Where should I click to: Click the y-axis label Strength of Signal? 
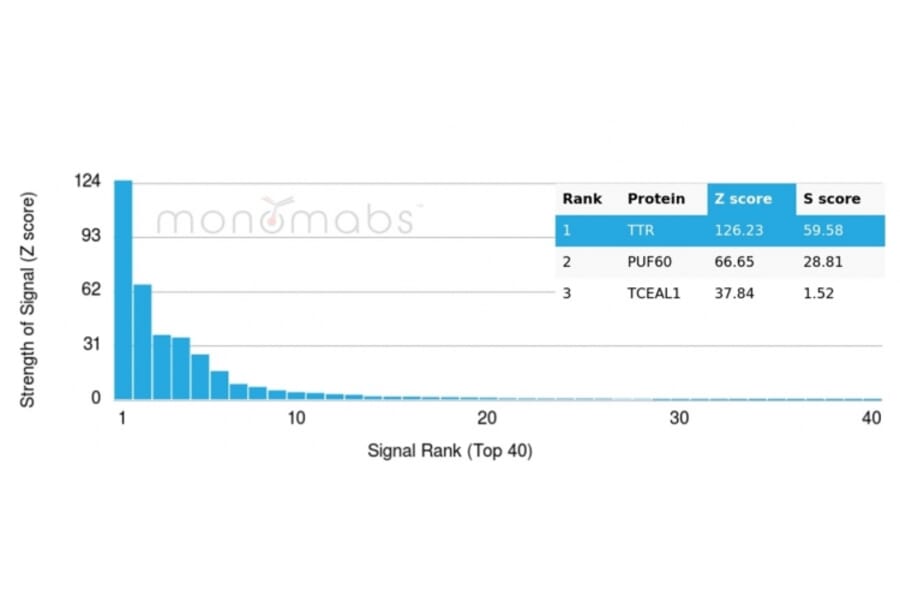pos(28,299)
